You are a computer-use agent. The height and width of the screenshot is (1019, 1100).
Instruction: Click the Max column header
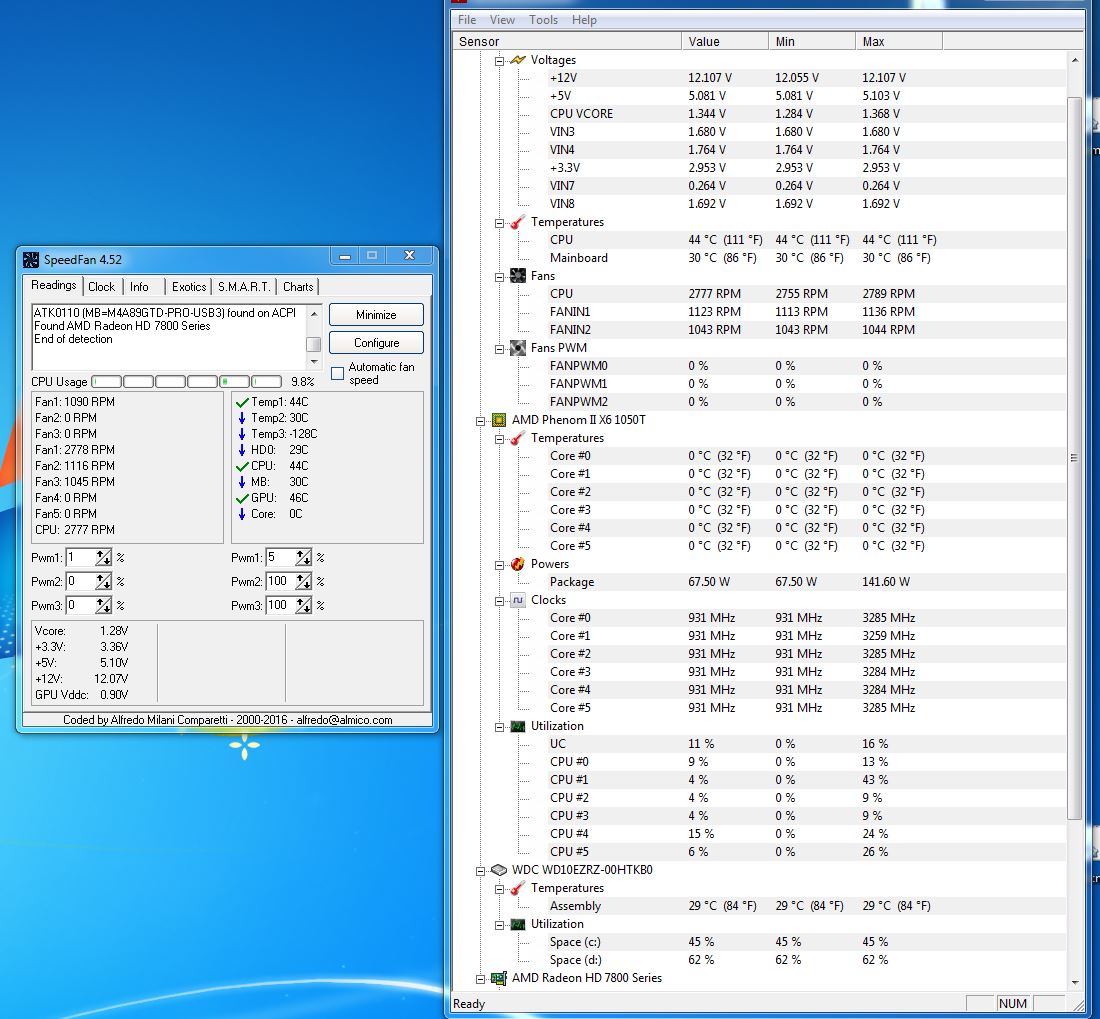point(899,41)
